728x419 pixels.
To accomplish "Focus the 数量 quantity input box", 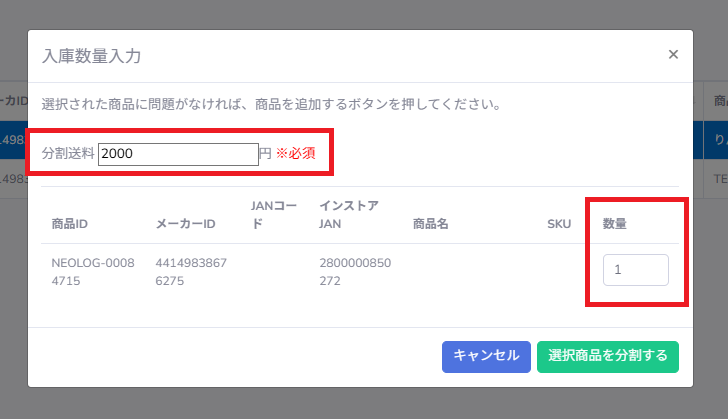I will click(636, 270).
